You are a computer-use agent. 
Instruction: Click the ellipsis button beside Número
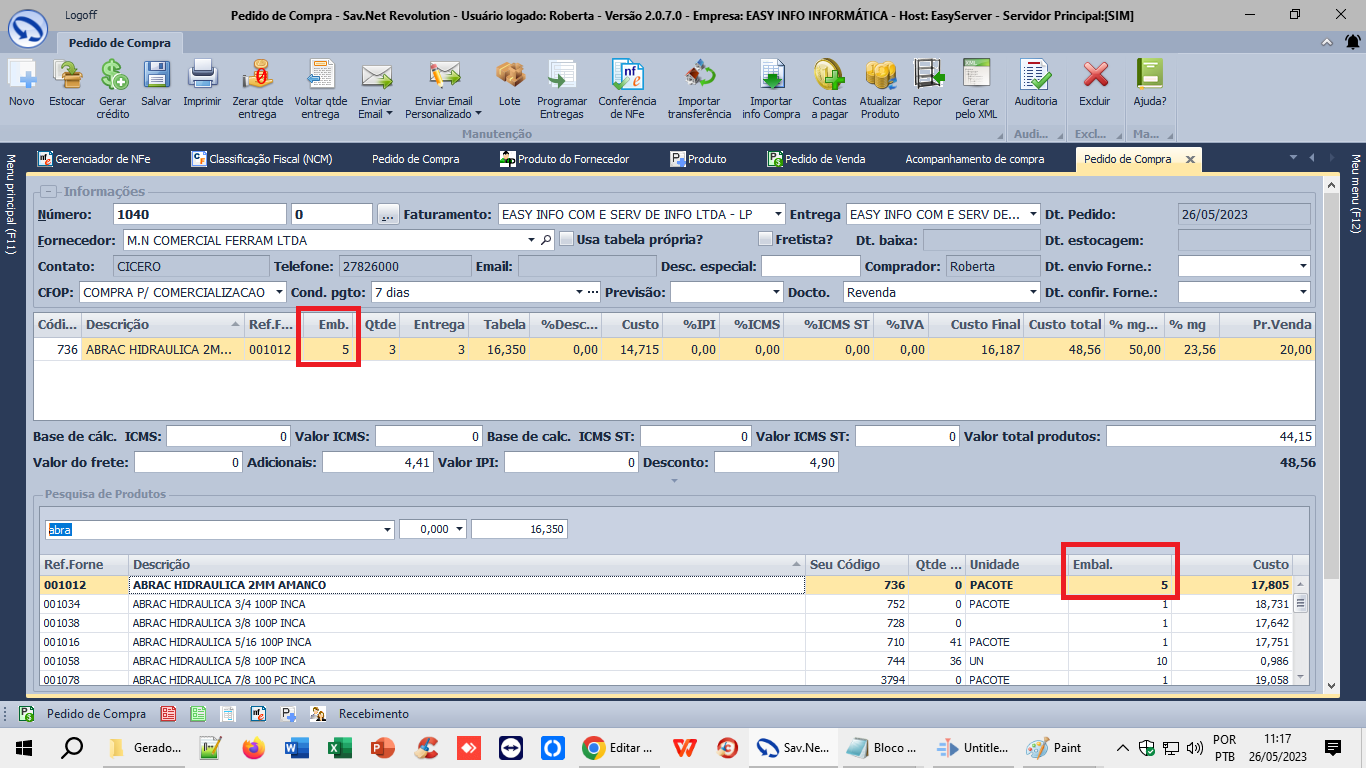click(x=388, y=215)
